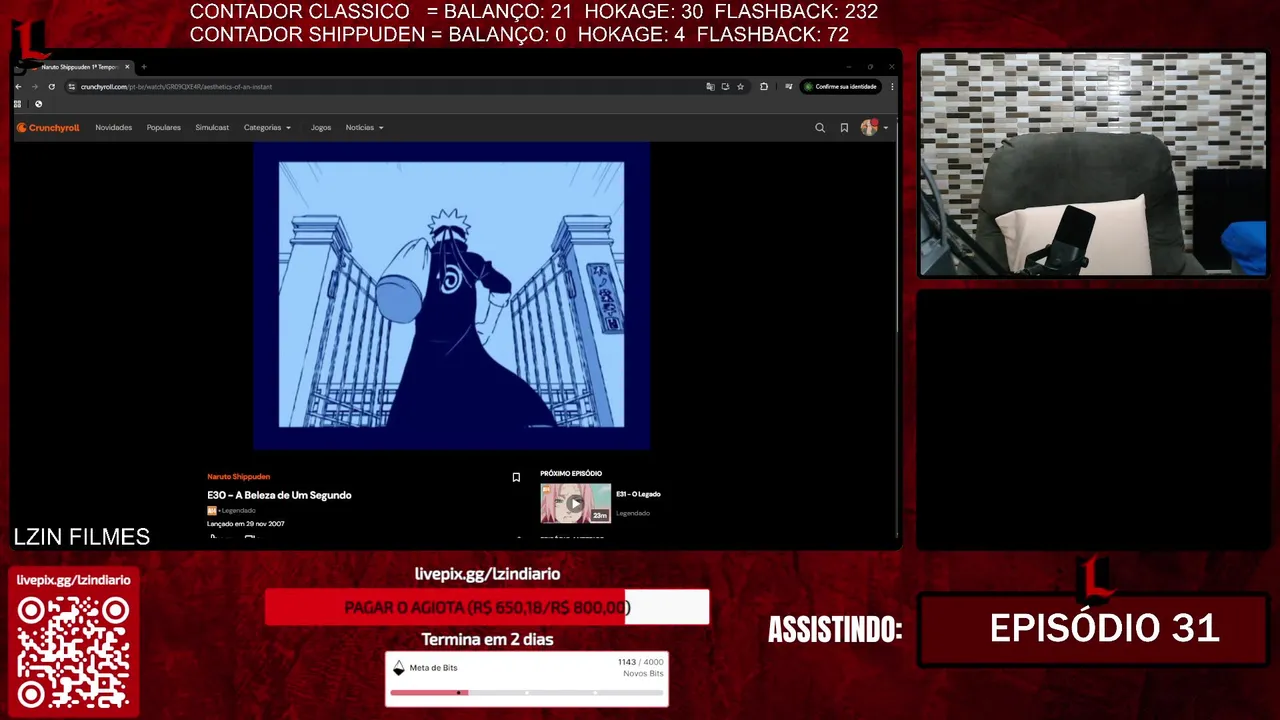Open the Naruto Shippuden series link

pyautogui.click(x=238, y=477)
